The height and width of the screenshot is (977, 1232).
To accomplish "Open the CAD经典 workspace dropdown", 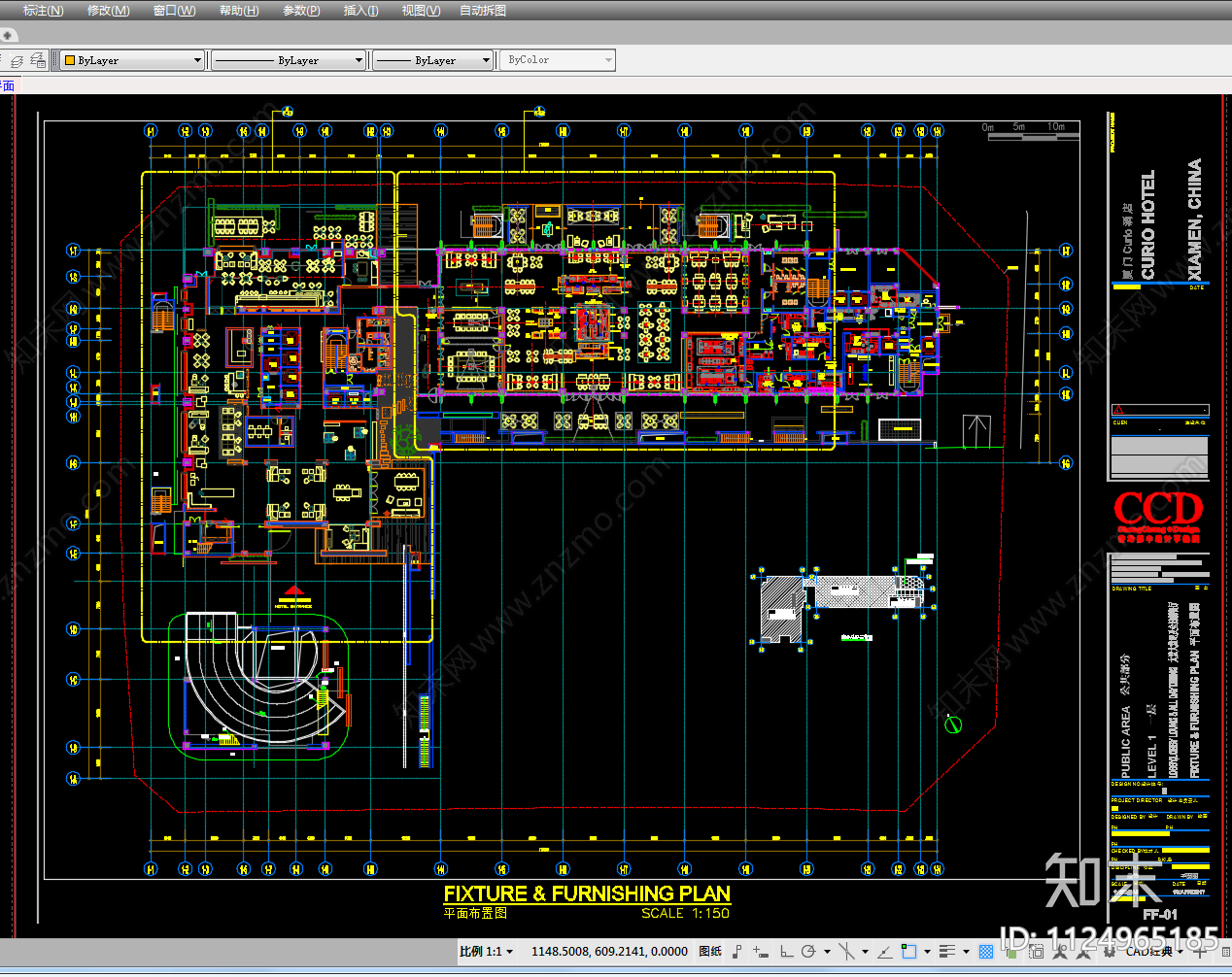I will click(x=1156, y=952).
